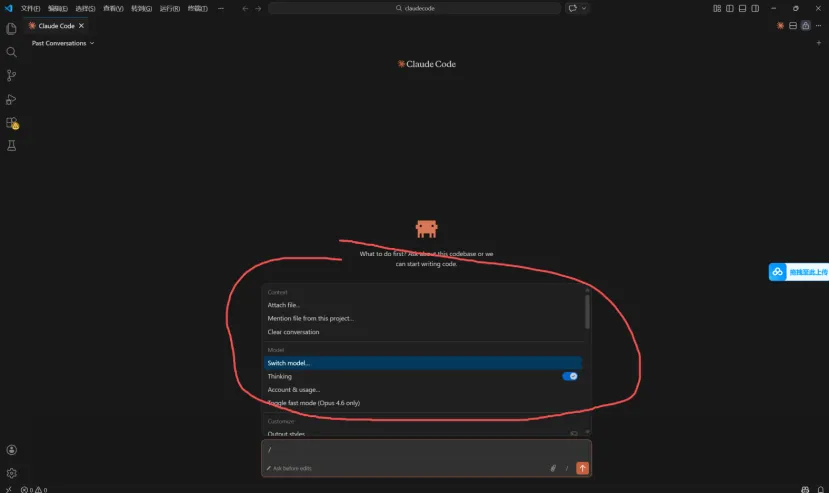Open the chat dropdown chevron in title bar

pos(584,8)
